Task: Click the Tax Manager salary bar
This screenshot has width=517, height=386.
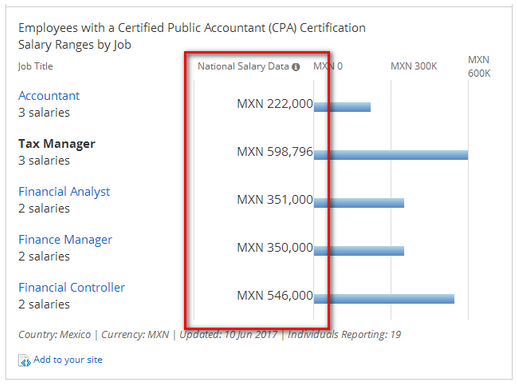Action: [x=391, y=155]
